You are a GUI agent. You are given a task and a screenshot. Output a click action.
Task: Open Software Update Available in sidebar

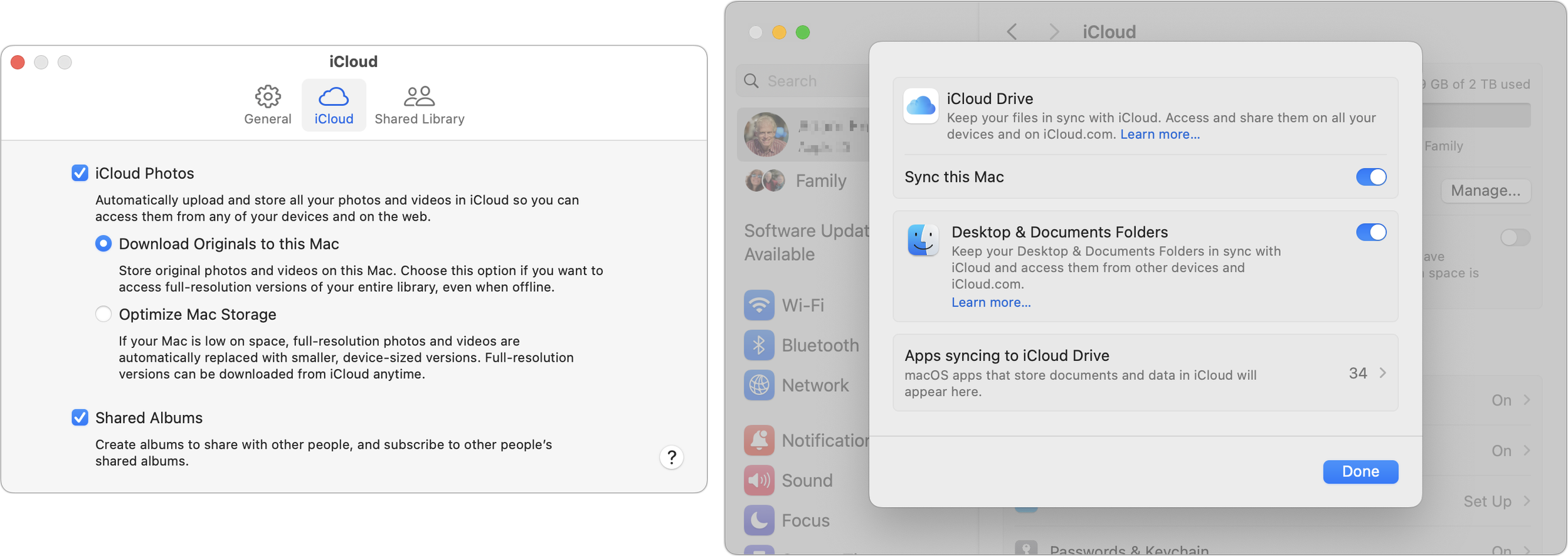point(807,243)
